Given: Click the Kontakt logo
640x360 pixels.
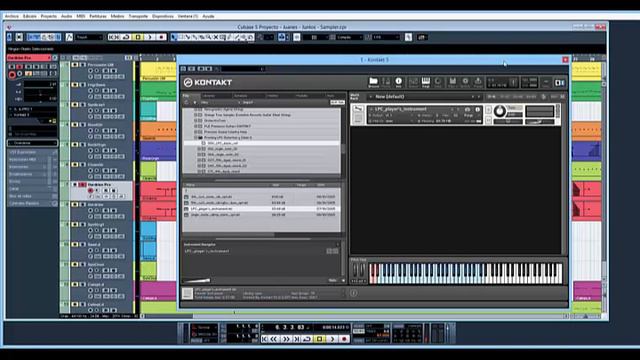Looking at the screenshot, I should (208, 82).
